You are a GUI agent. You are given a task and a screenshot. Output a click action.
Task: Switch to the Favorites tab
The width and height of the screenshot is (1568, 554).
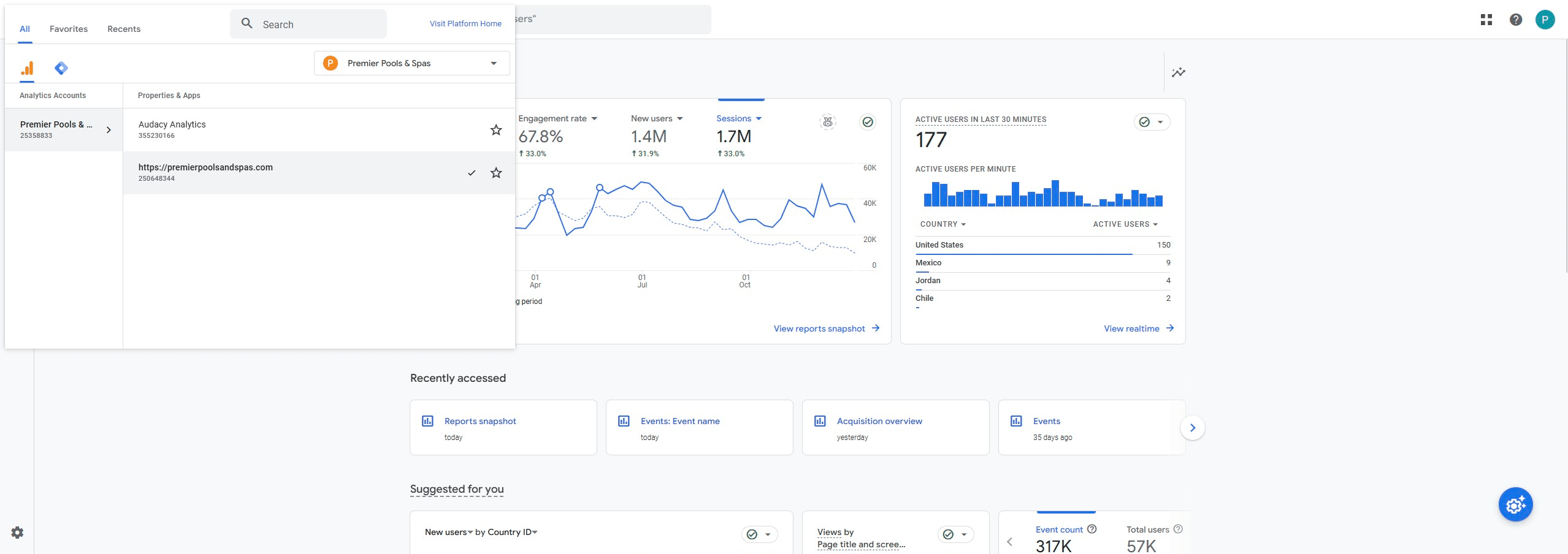(68, 29)
